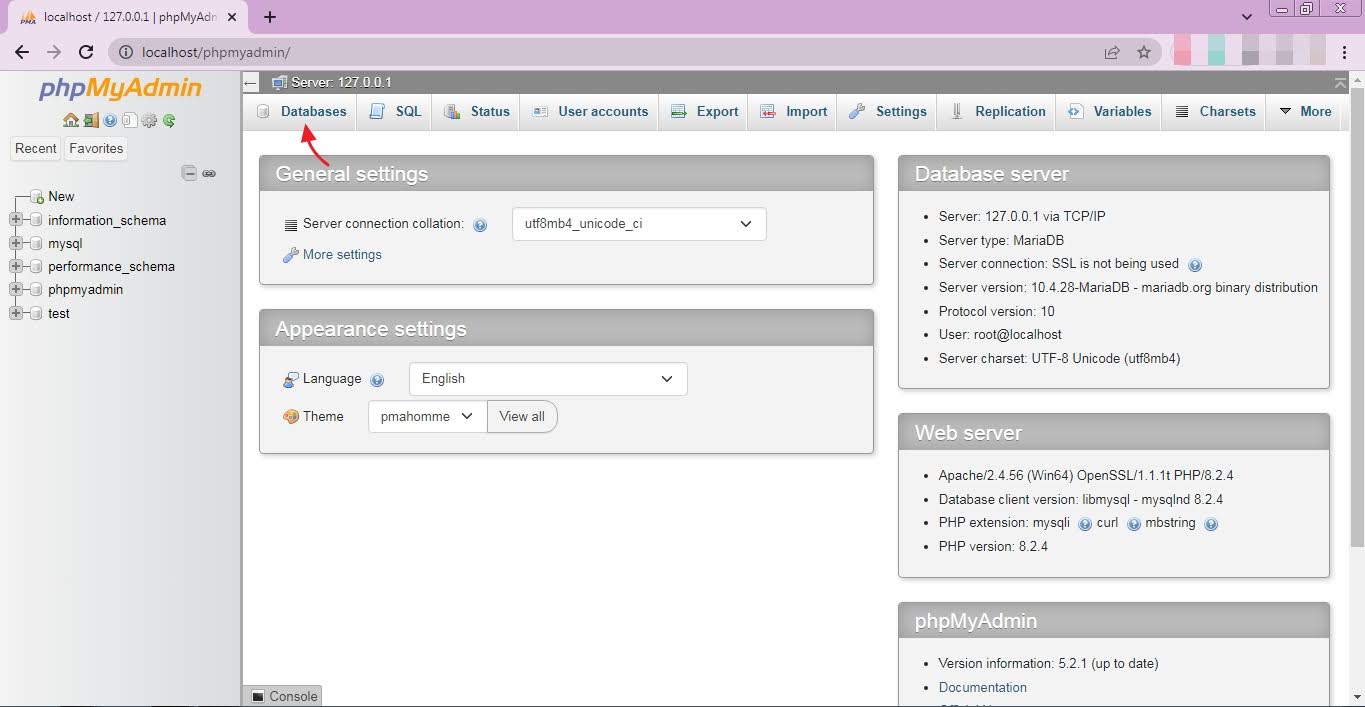1365x707 pixels.
Task: Open a new browser tab with plus button
Action: (x=270, y=17)
